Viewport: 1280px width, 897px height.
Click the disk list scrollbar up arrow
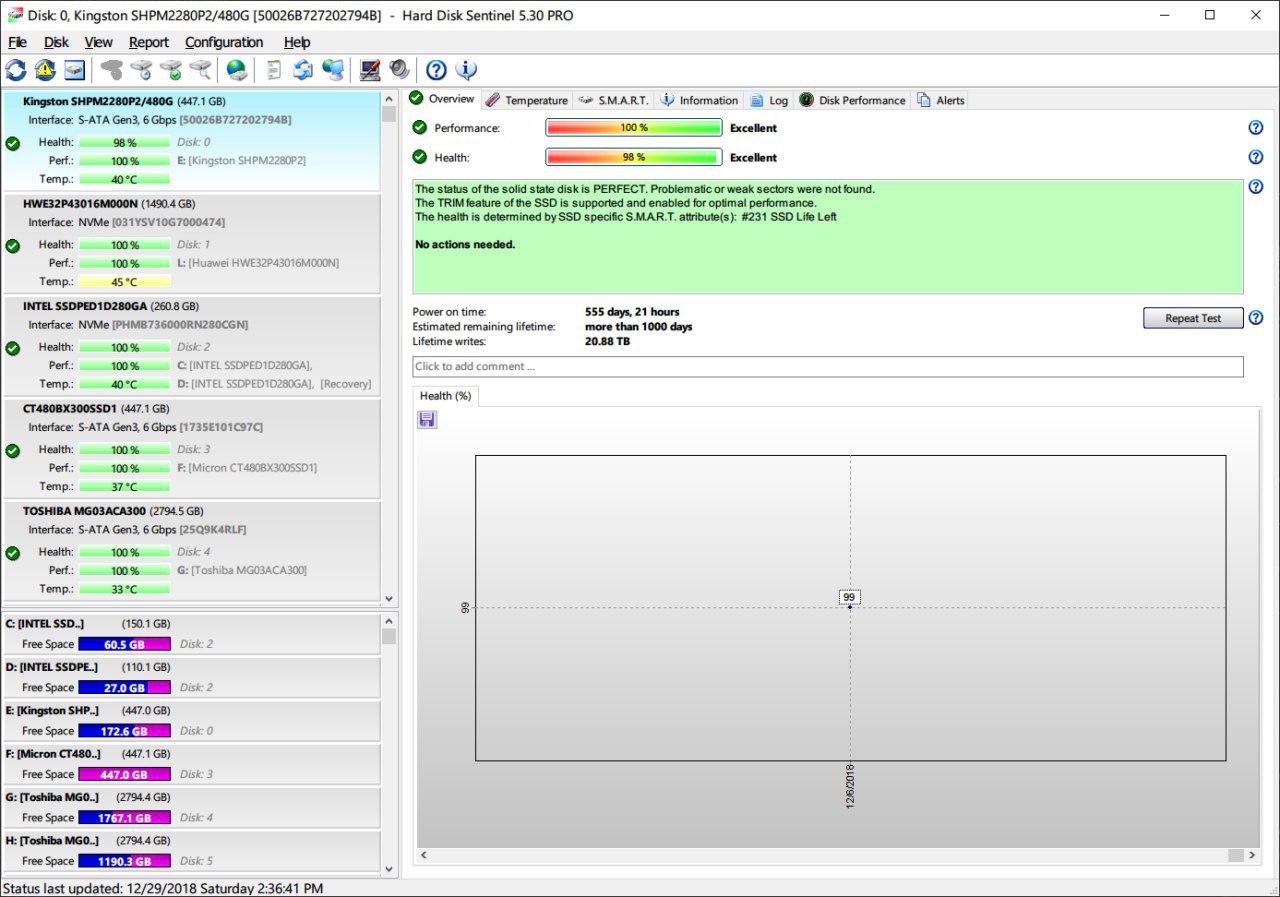coord(389,98)
